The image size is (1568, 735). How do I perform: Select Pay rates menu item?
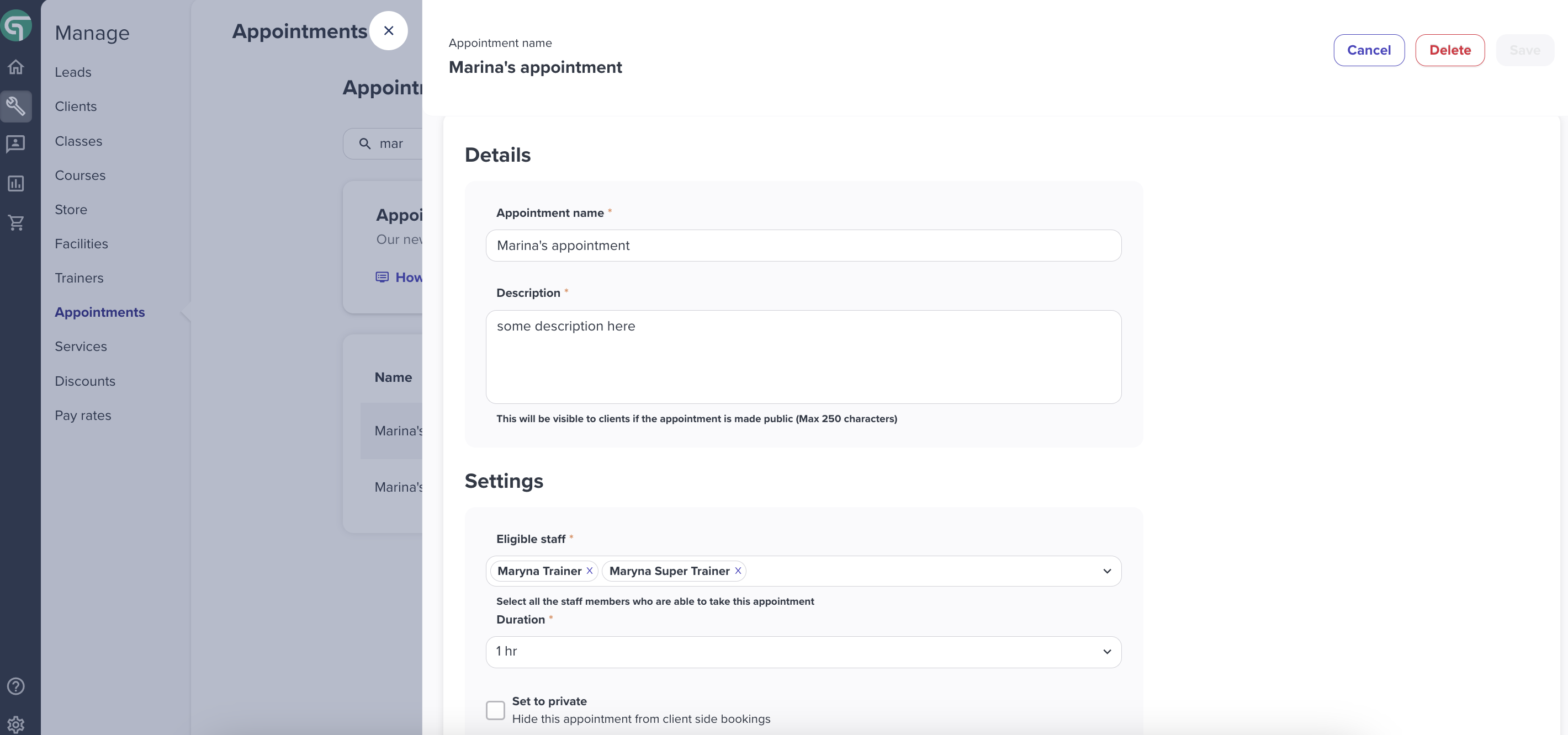(83, 416)
